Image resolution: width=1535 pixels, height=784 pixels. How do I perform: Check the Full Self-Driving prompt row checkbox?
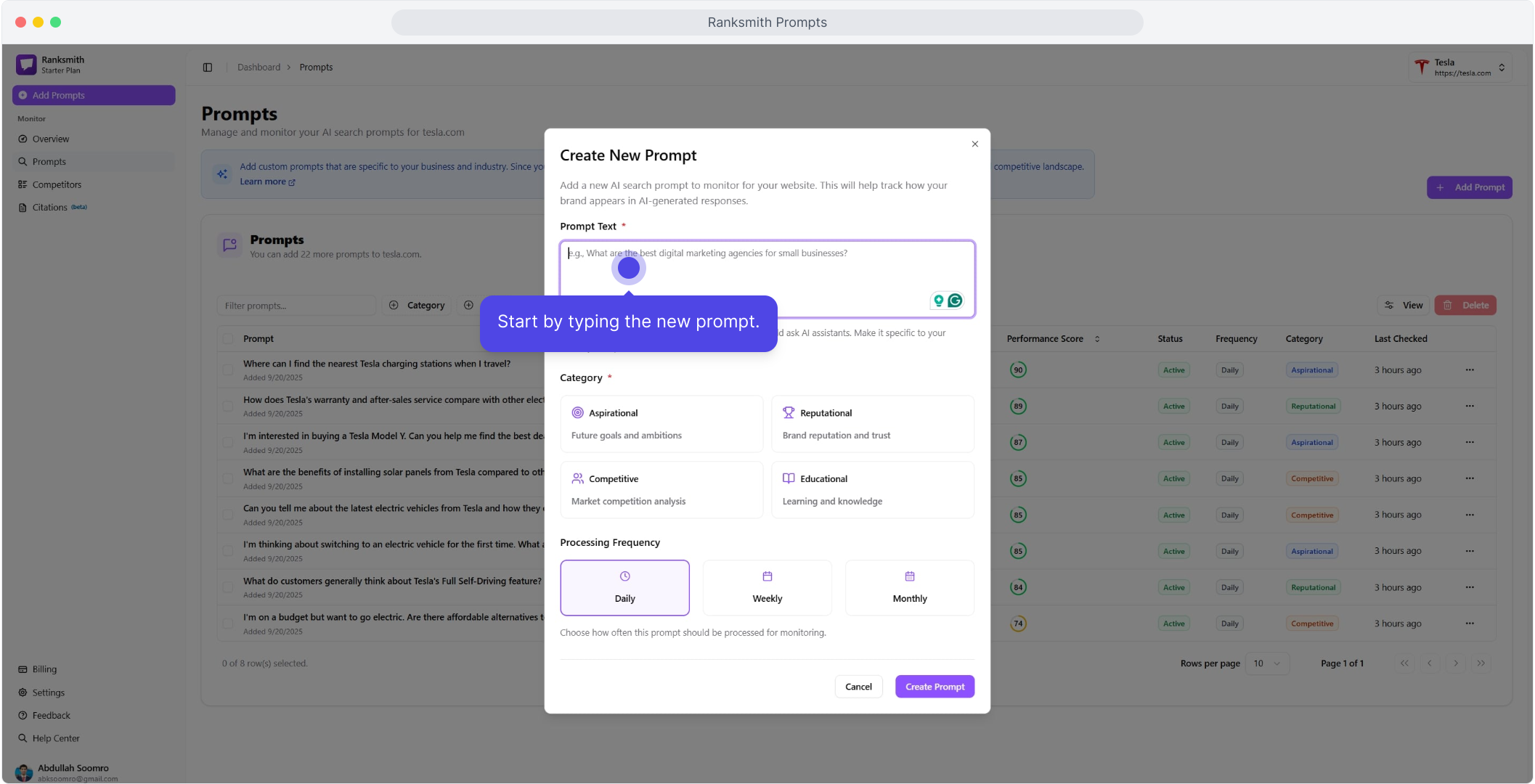click(x=228, y=588)
